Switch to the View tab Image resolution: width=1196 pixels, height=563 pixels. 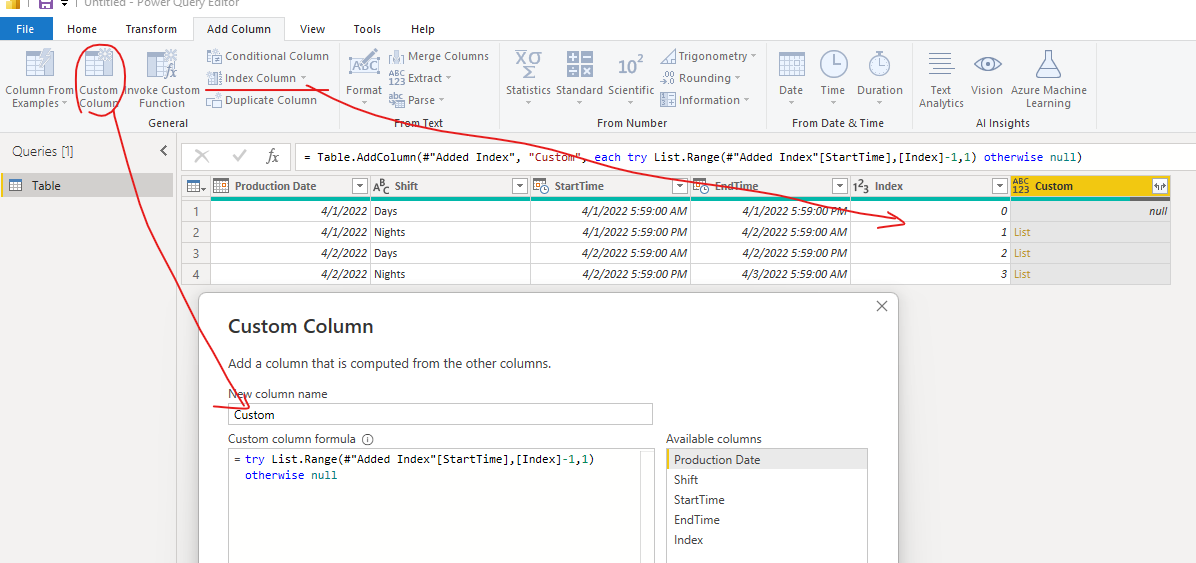312,29
